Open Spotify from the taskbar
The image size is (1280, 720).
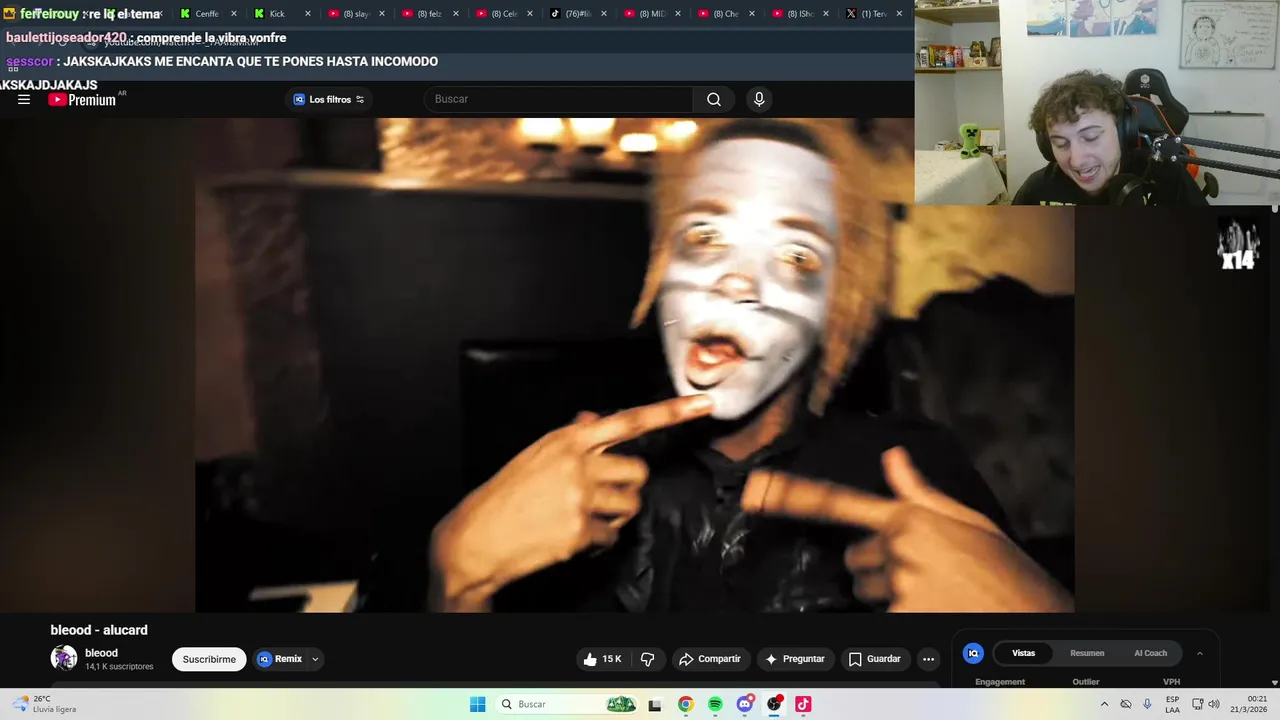tap(715, 704)
